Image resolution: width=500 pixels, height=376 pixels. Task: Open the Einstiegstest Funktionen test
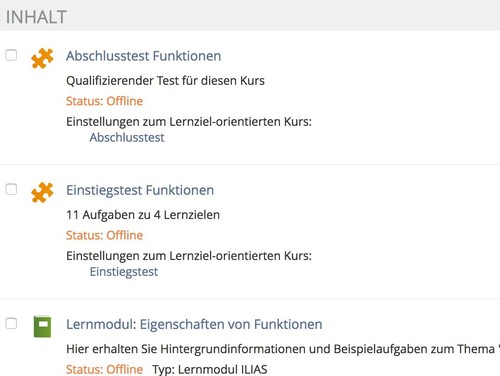[x=140, y=190]
